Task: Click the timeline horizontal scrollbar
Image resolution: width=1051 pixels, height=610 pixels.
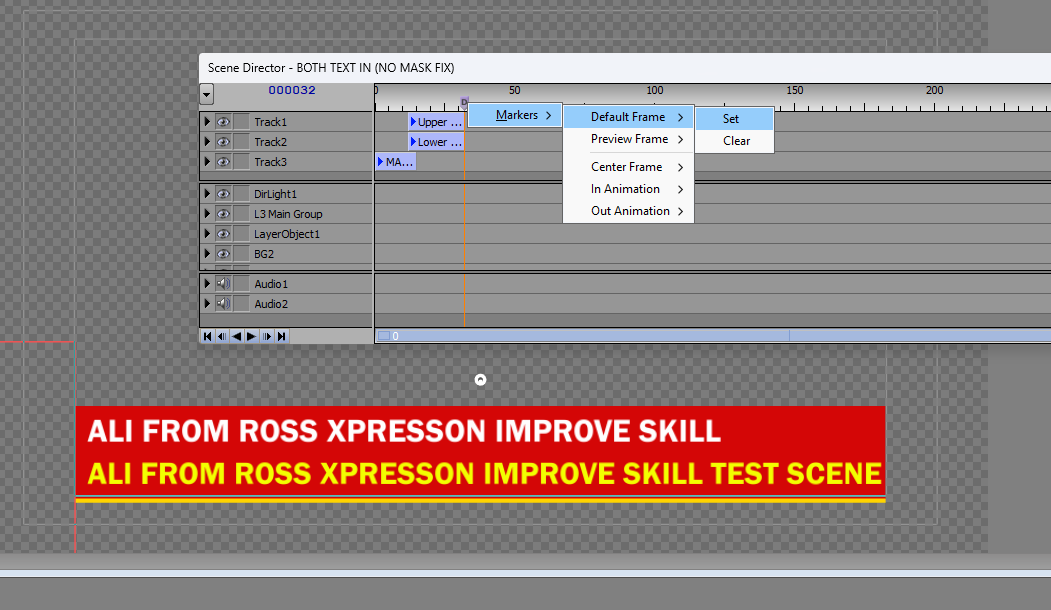Action: 713,336
